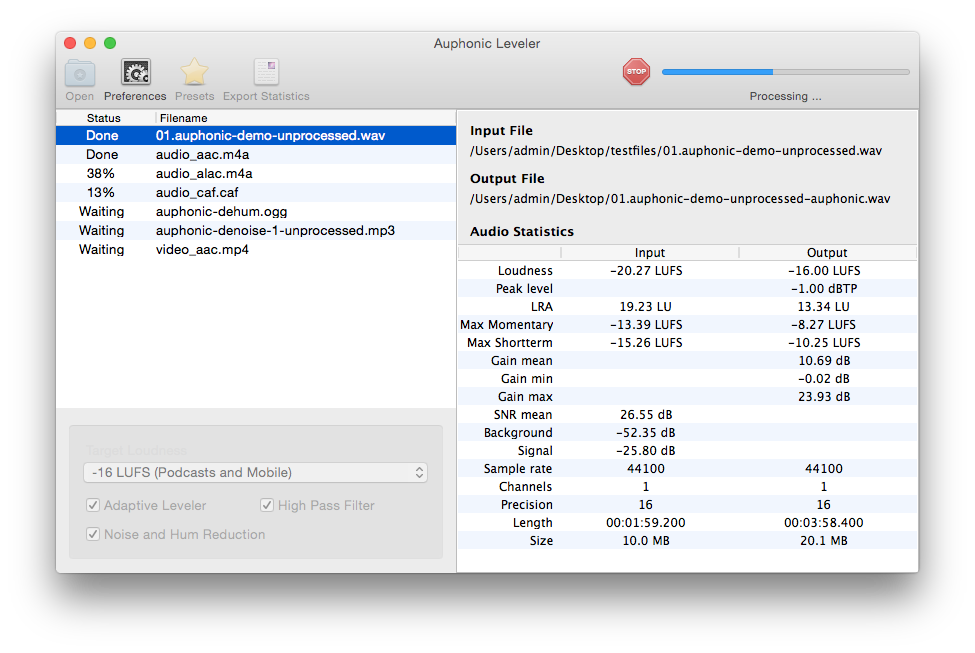
Task: Click the input Size value 10.0 MB
Action: point(646,540)
